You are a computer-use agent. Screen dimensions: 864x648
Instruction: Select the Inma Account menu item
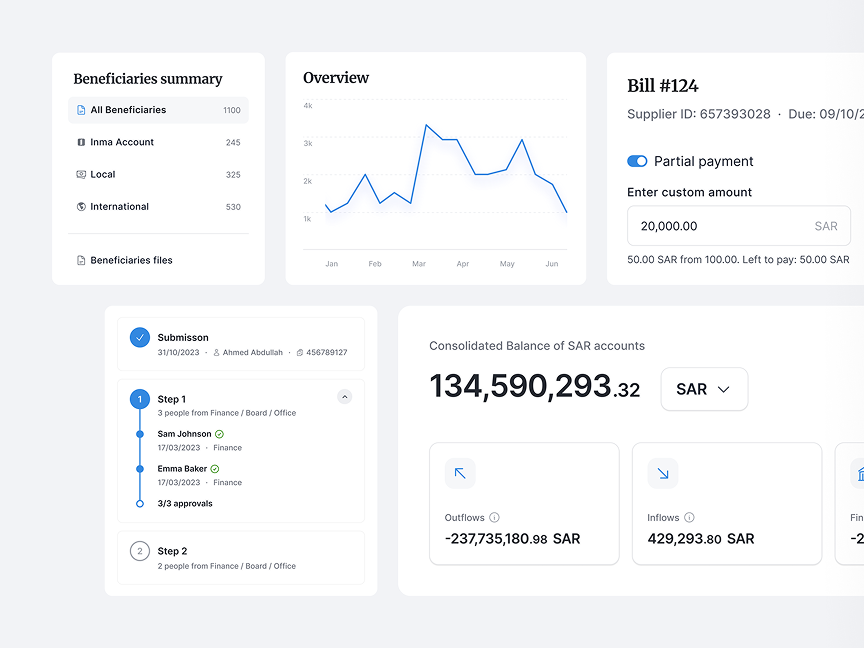158,142
